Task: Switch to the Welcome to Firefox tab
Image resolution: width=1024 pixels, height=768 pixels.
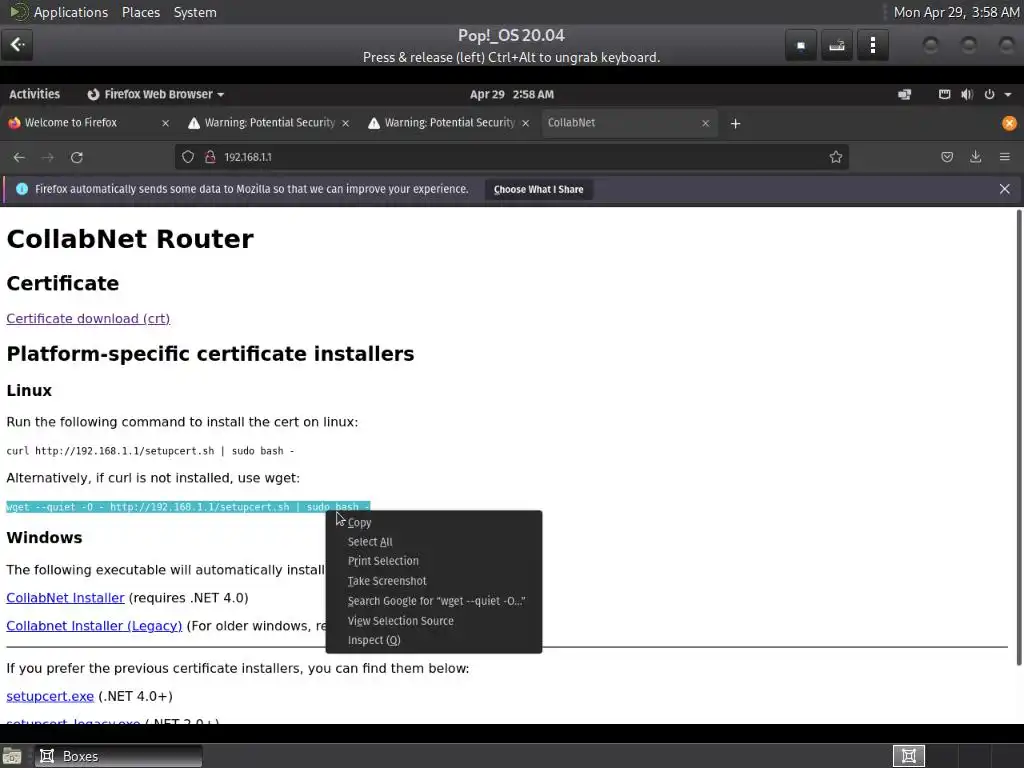Action: tap(89, 123)
